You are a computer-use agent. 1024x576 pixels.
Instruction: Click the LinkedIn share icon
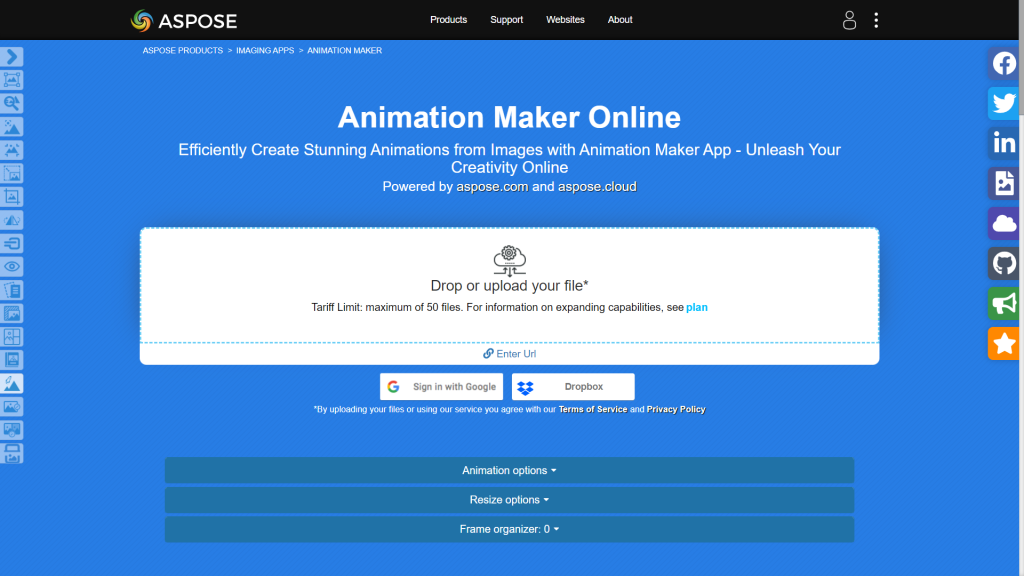[x=1003, y=143]
